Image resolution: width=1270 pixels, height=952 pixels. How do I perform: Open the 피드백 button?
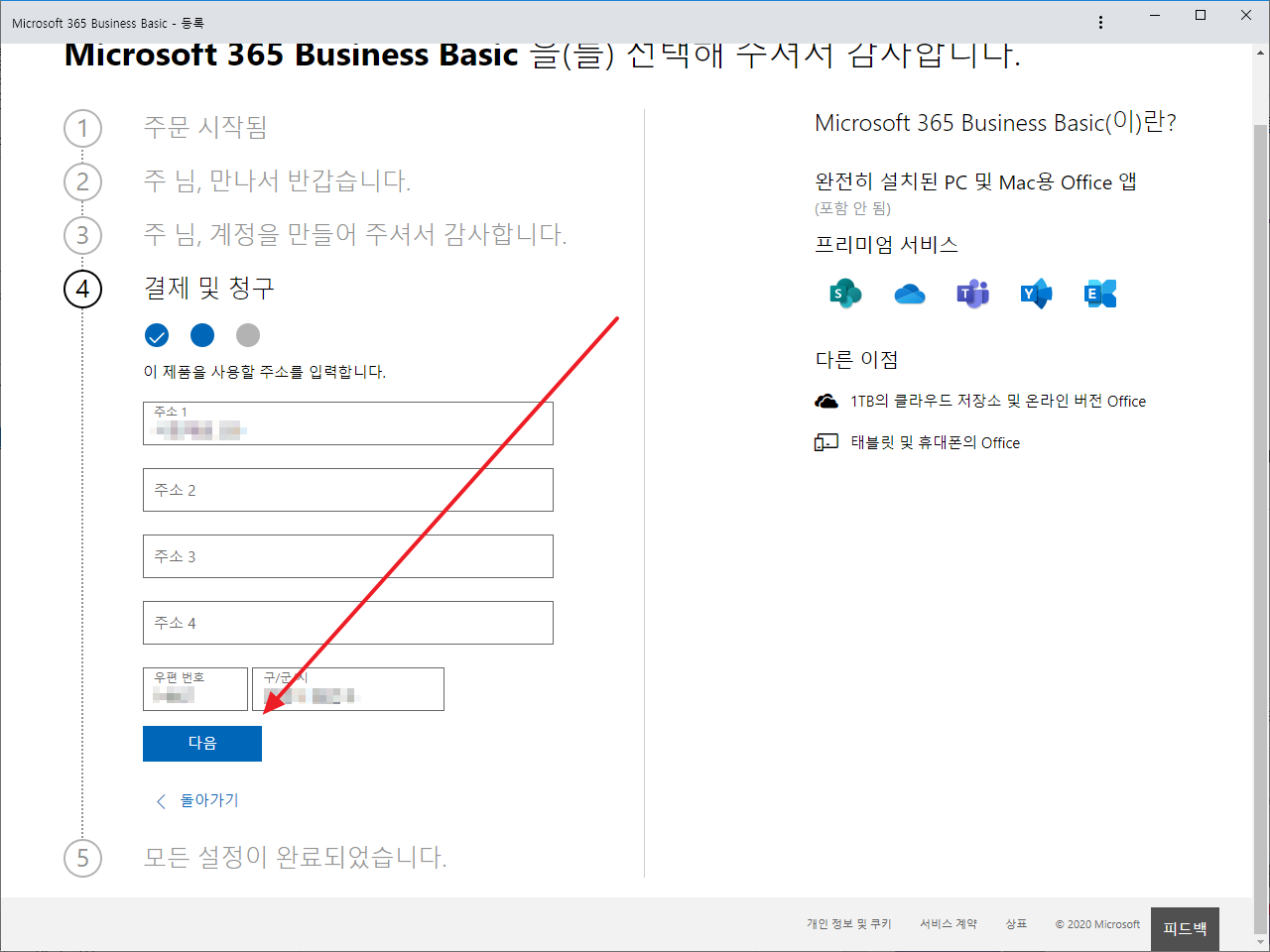(1185, 929)
